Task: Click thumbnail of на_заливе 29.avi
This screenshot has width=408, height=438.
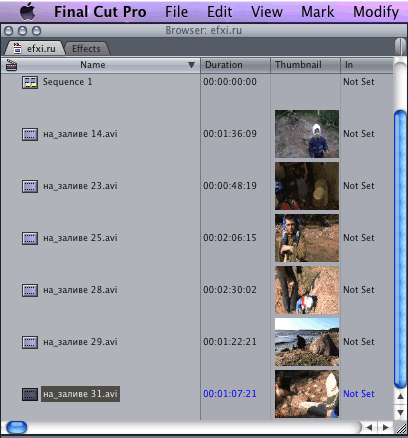Action: (x=307, y=342)
